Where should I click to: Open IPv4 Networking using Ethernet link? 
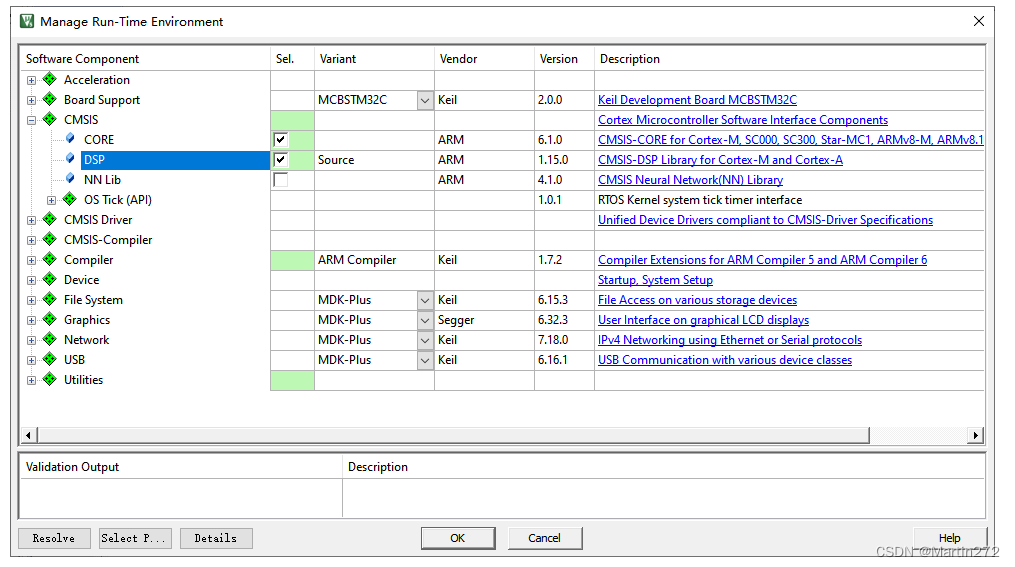(x=730, y=340)
